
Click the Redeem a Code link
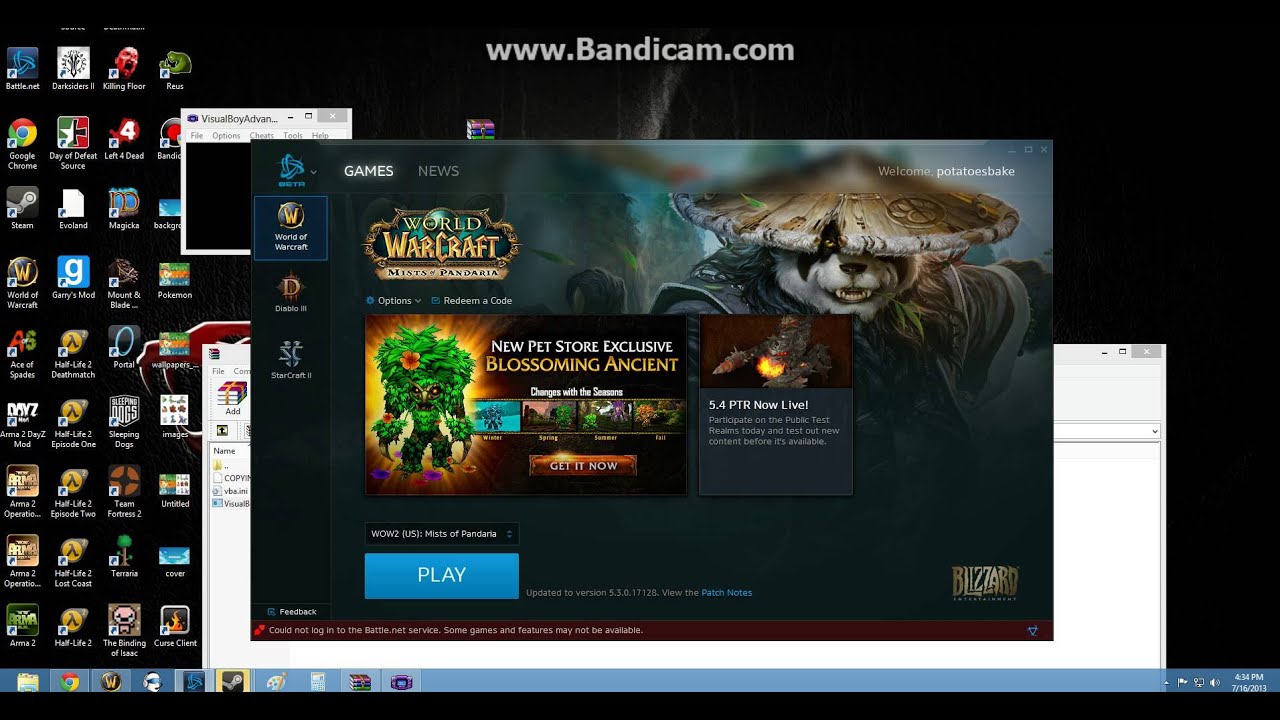[x=471, y=300]
